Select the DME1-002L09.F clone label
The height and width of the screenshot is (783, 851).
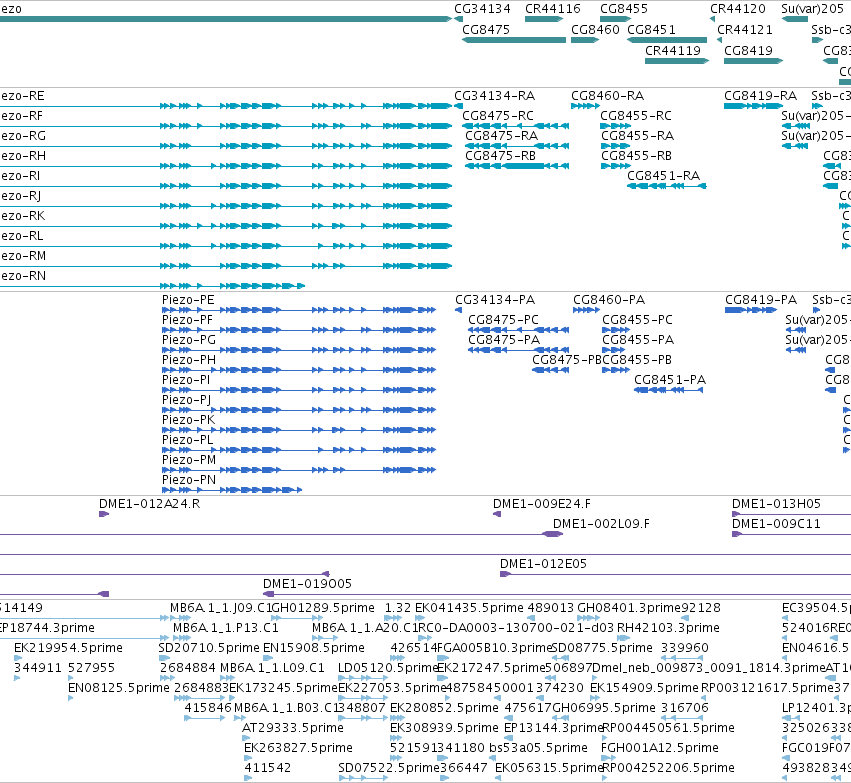pos(601,524)
